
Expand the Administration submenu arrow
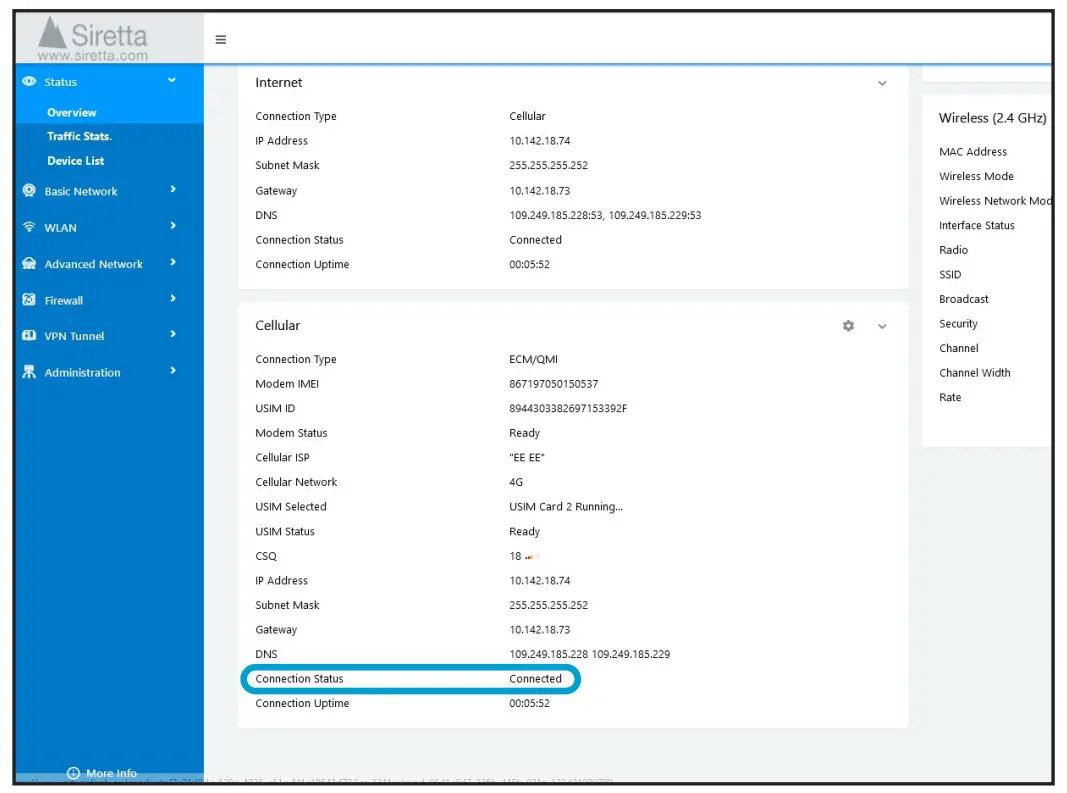(173, 371)
